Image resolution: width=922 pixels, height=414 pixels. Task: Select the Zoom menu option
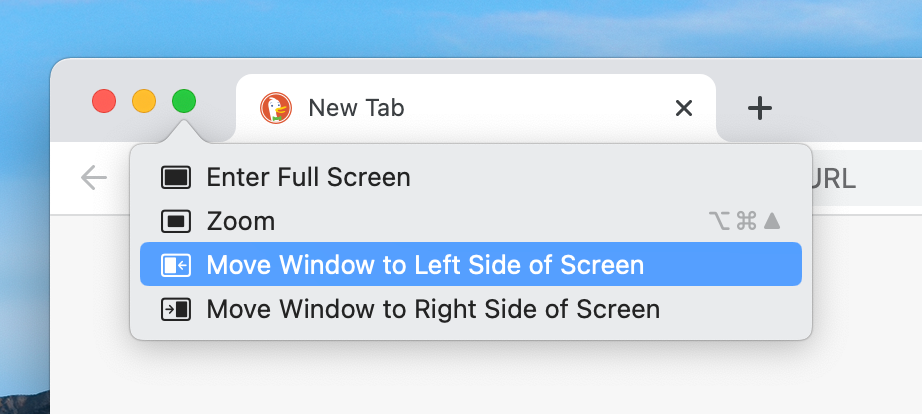click(x=240, y=221)
